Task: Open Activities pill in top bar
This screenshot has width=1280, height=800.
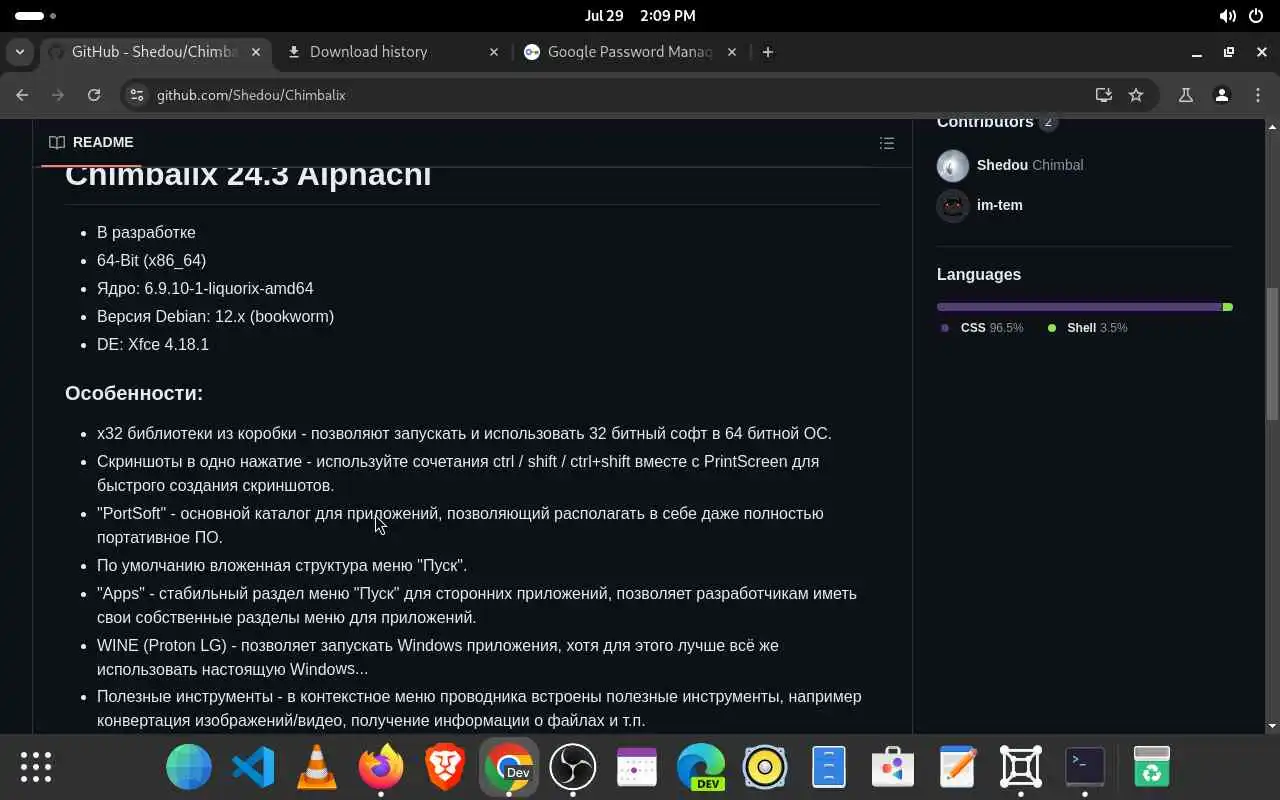Action: tap(35, 16)
